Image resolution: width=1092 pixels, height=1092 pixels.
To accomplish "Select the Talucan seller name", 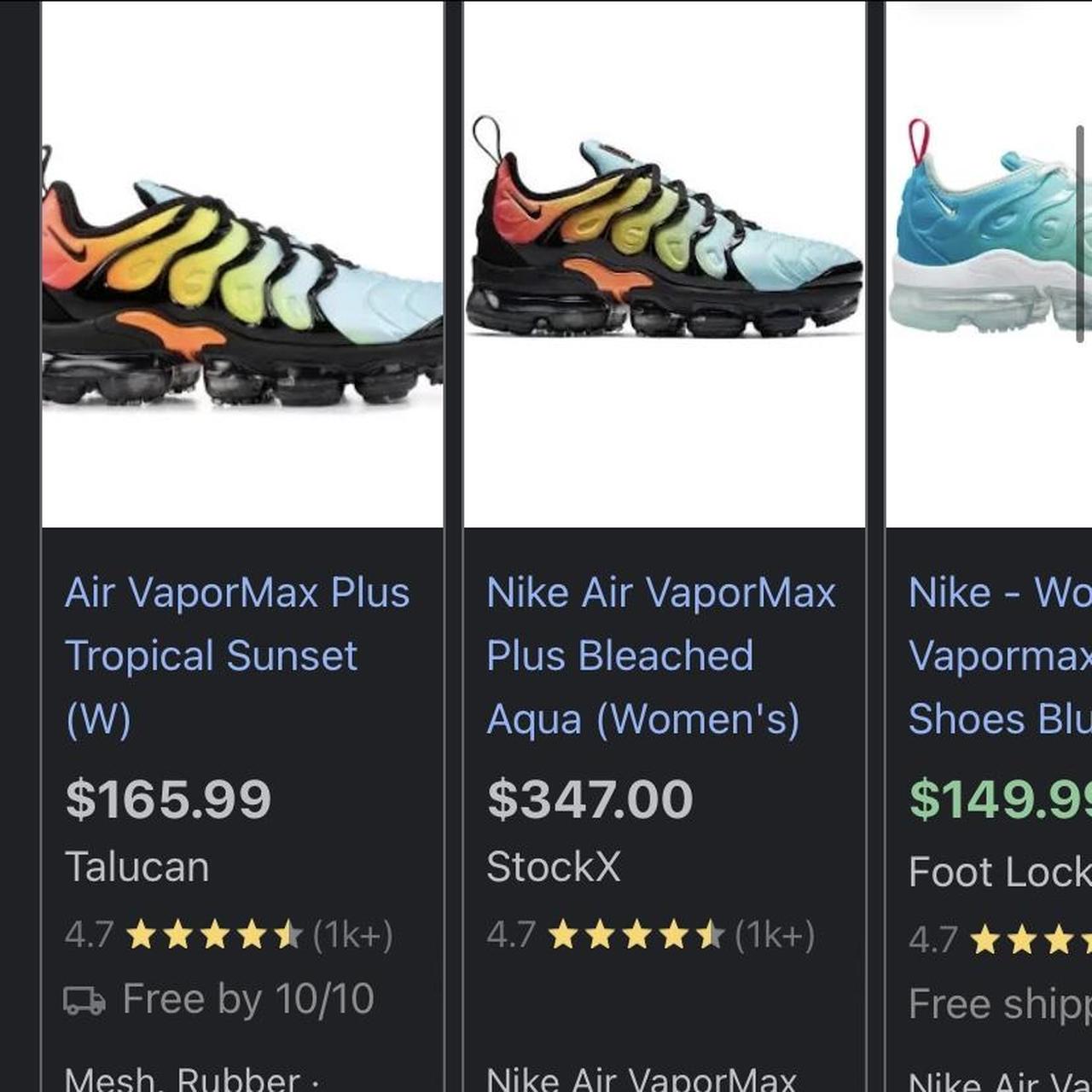I will [137, 867].
